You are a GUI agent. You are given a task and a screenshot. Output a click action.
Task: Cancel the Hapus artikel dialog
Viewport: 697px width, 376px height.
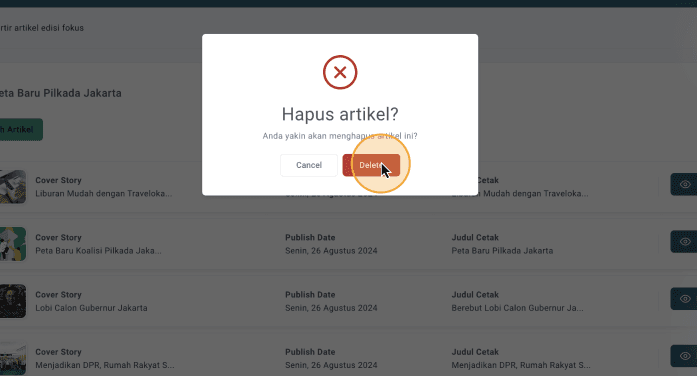309,165
